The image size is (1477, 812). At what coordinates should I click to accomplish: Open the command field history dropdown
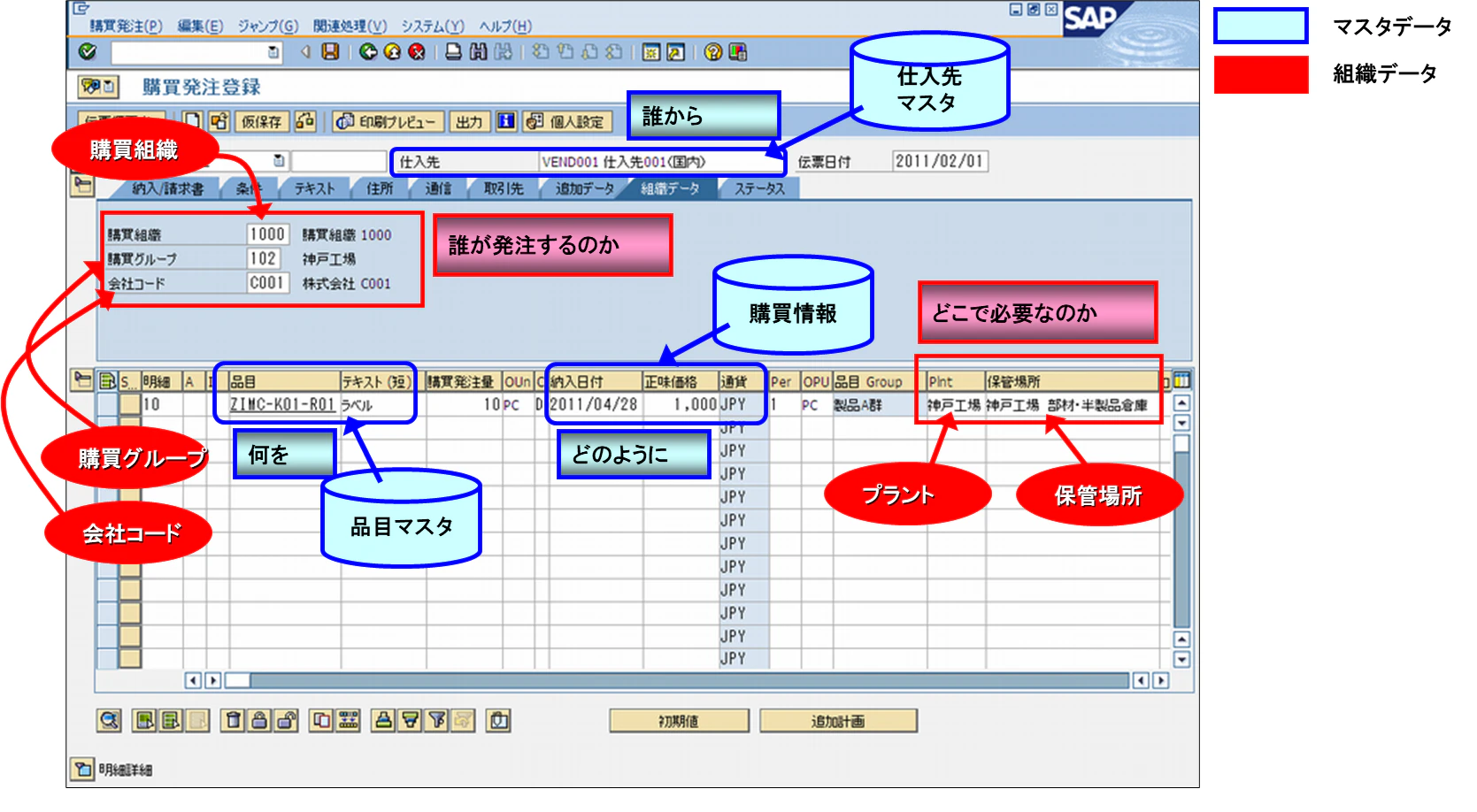pos(273,52)
